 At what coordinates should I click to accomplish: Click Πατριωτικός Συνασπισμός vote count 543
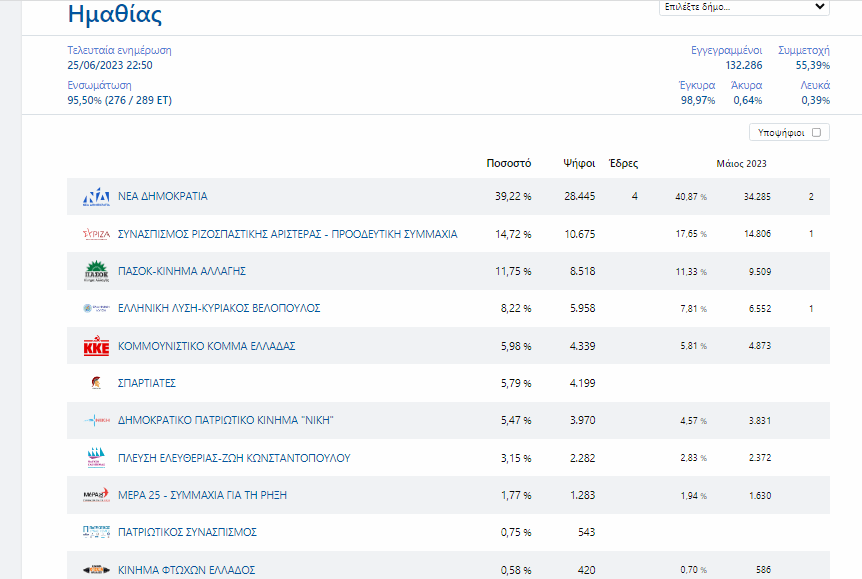[587, 532]
